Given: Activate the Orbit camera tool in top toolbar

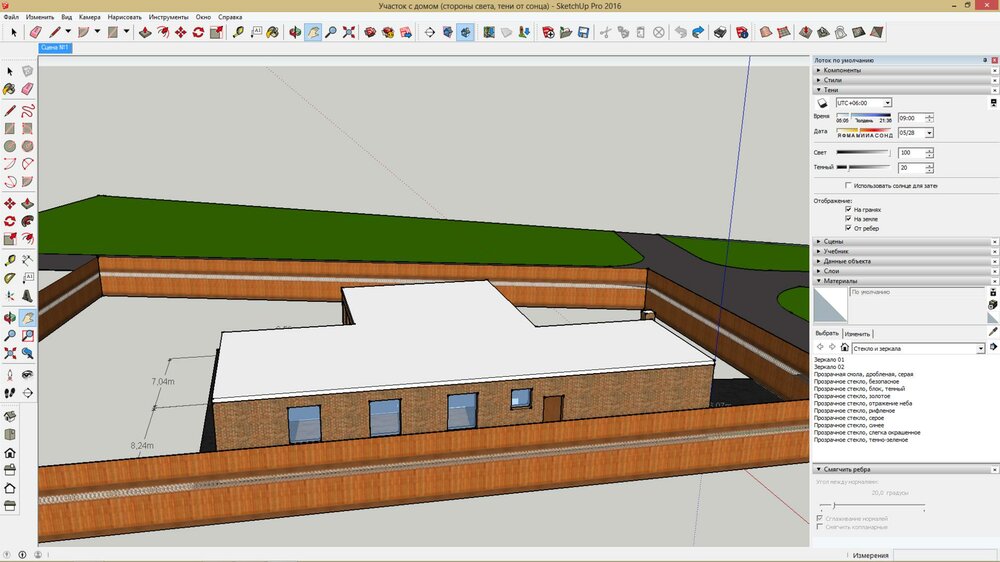Looking at the screenshot, I should point(296,32).
